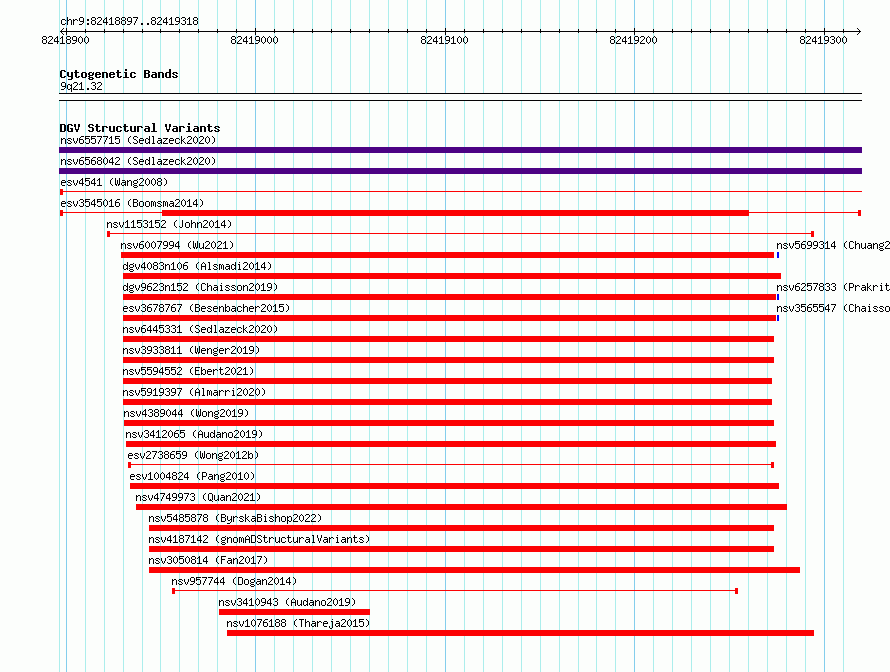Open variant nsv3050814 (Fan2017)
Viewport: 890px width, 672px height.
tap(208, 560)
